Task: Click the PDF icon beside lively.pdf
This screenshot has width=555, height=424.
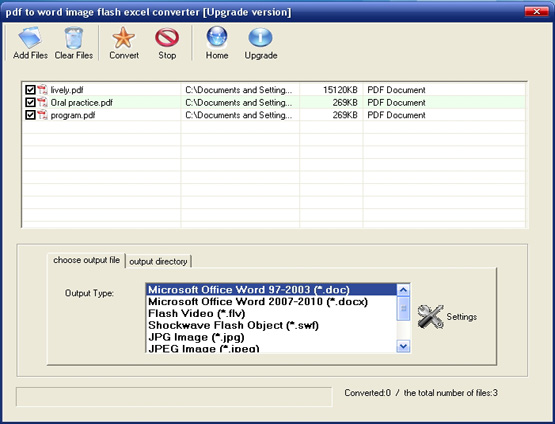Action: point(42,90)
